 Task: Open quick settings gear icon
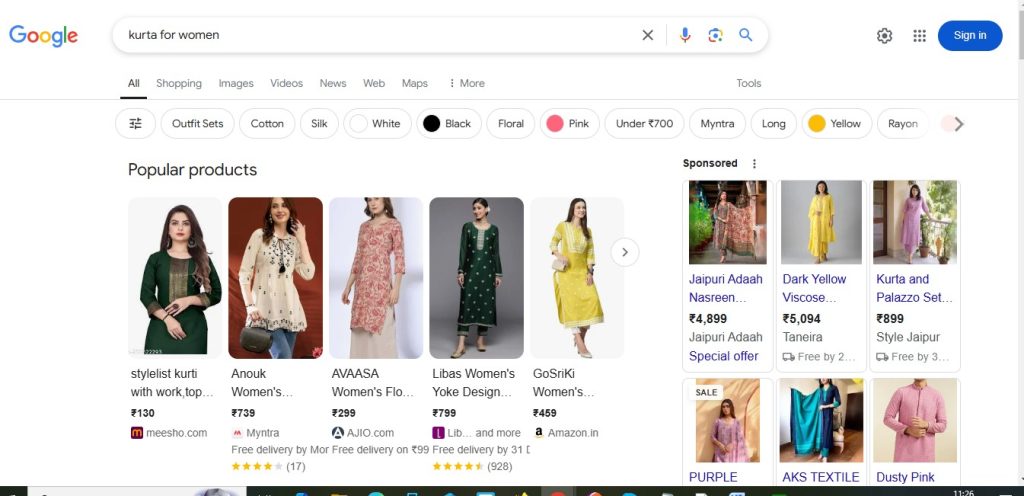(884, 36)
